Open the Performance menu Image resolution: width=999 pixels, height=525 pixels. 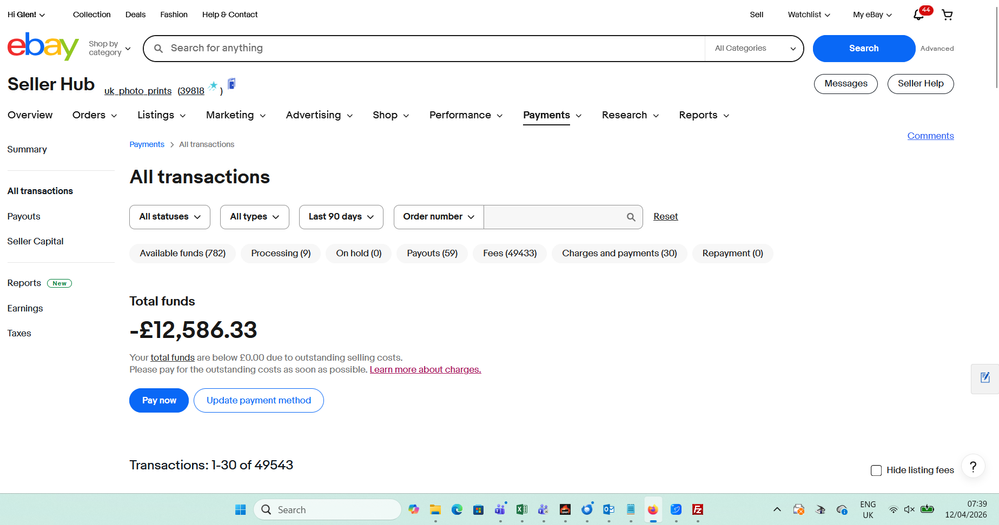click(x=466, y=115)
